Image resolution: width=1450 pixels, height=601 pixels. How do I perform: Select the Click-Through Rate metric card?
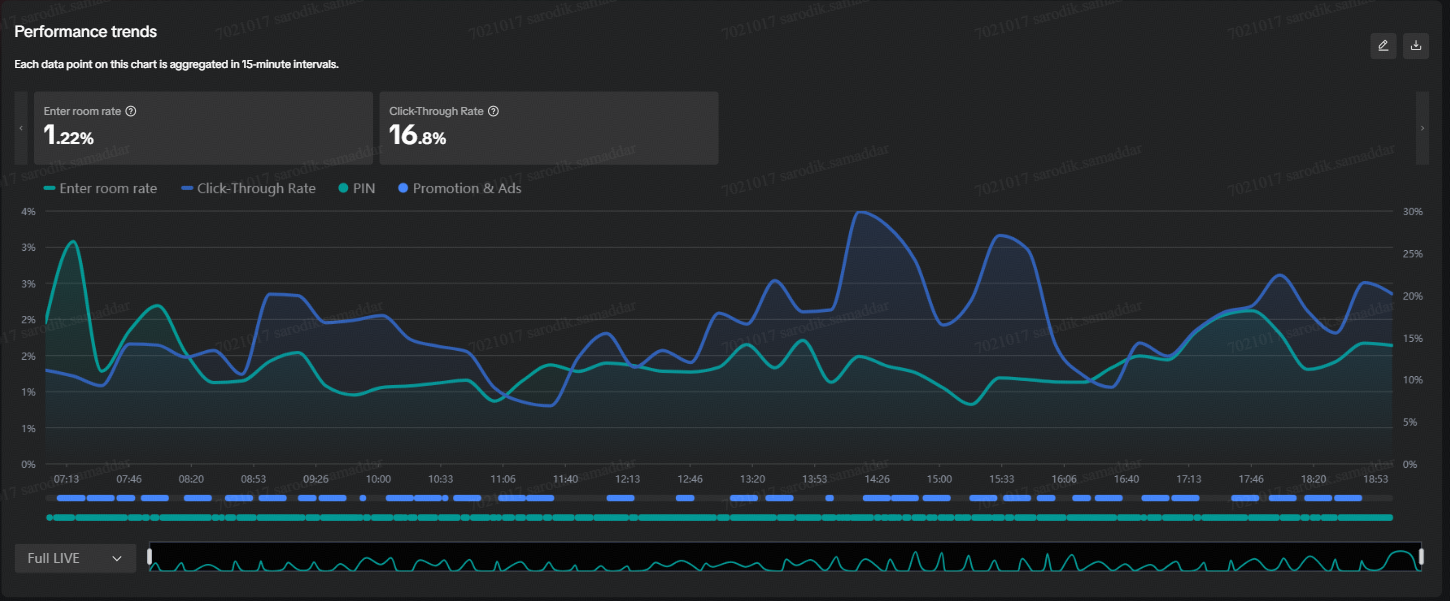point(548,128)
